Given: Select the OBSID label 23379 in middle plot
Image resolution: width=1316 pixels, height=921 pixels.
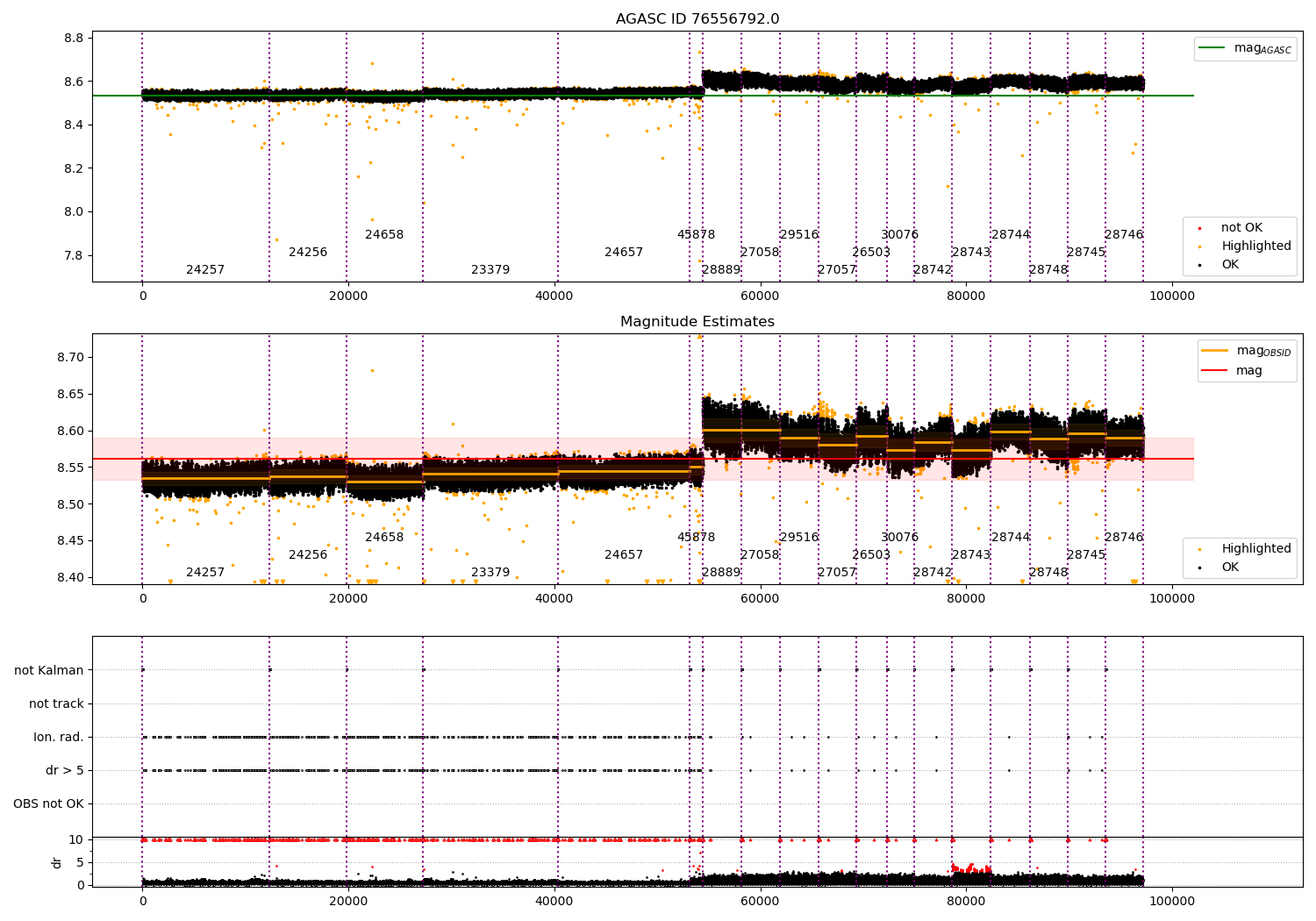Looking at the screenshot, I should click(x=490, y=573).
